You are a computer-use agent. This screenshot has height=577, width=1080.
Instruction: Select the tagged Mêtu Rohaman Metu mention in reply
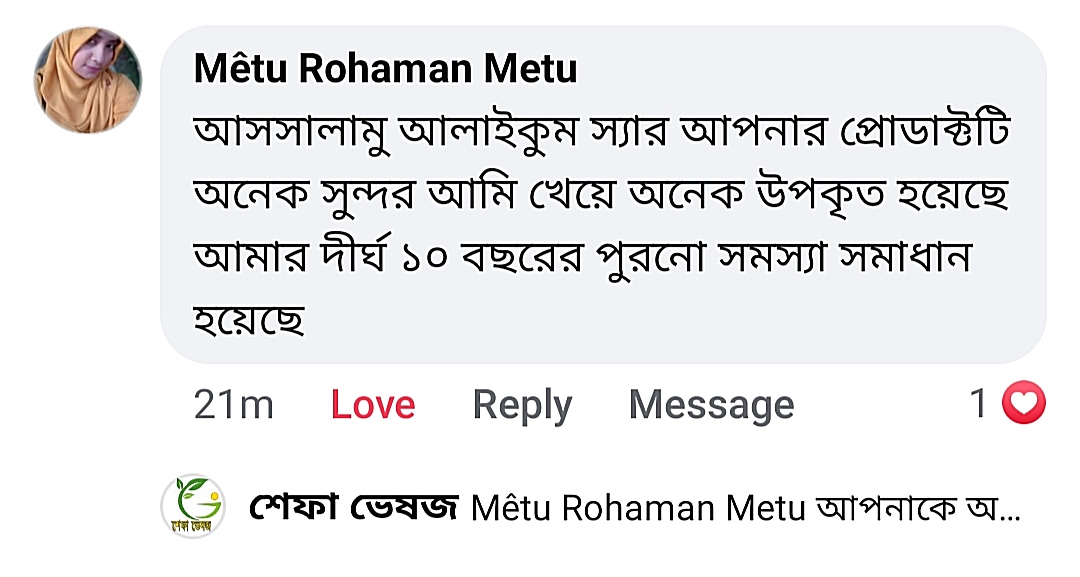click(637, 508)
